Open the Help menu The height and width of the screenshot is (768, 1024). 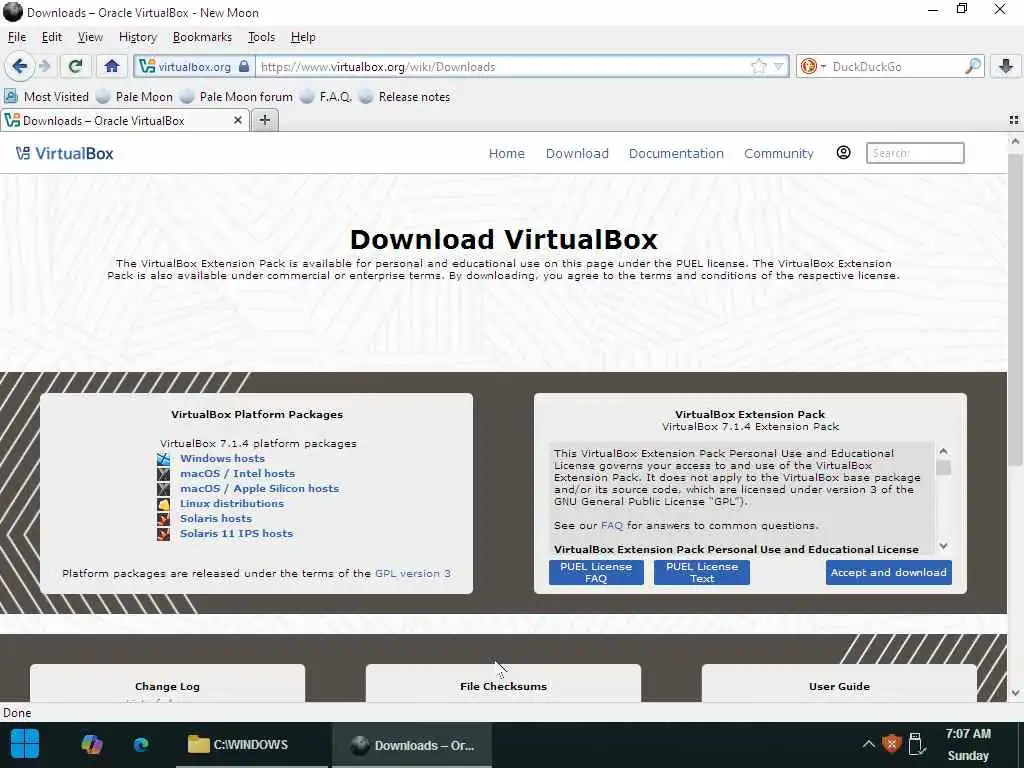point(303,37)
